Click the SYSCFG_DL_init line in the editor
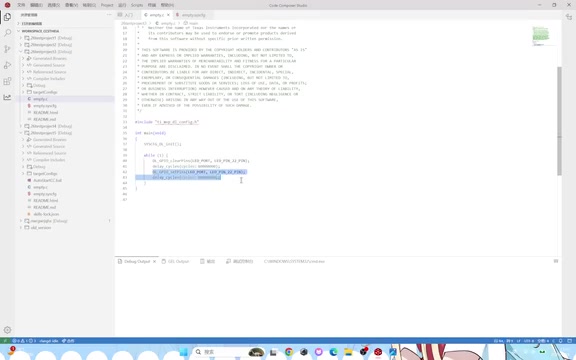 coord(163,144)
